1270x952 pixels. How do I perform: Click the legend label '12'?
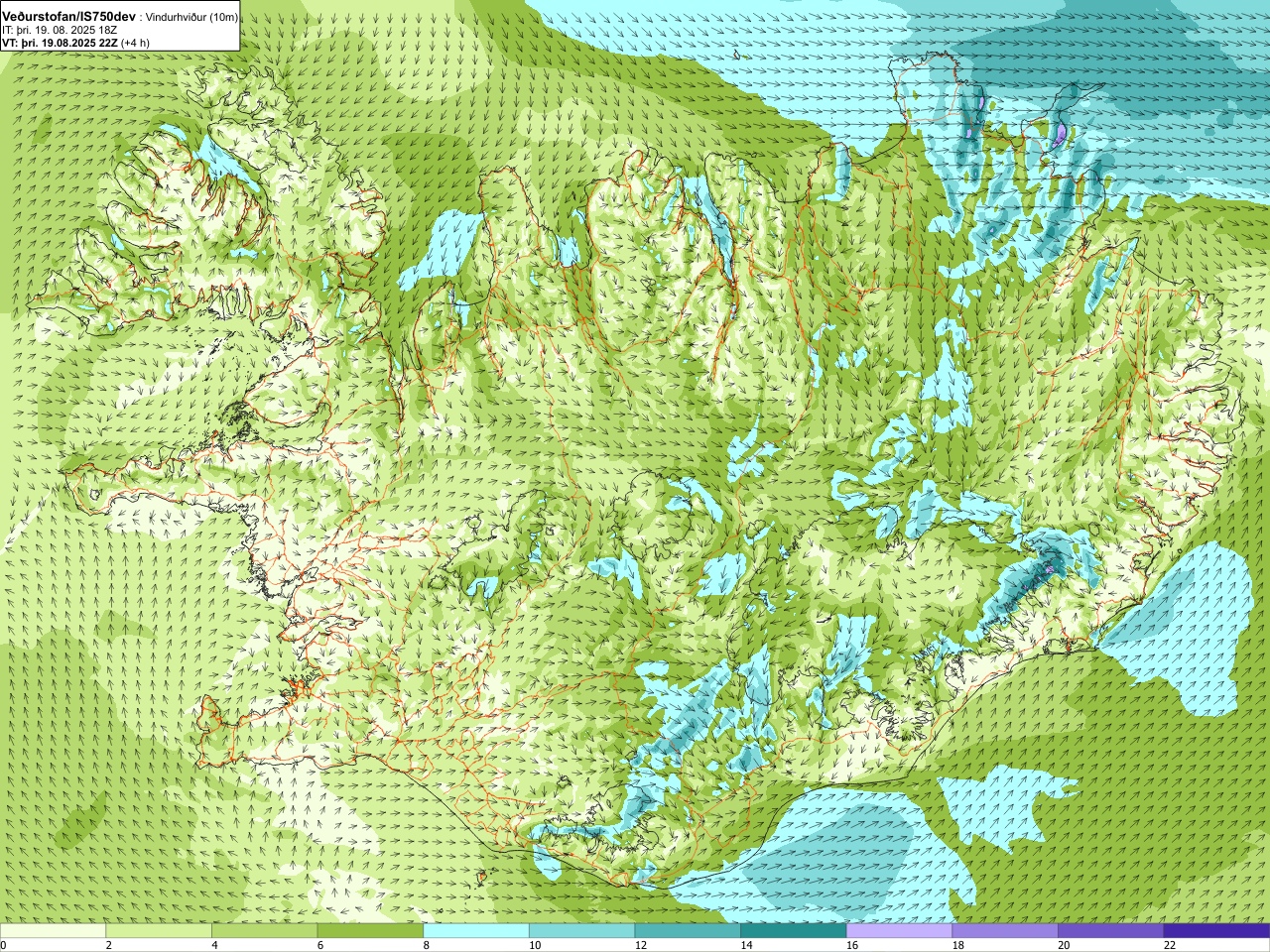(641, 946)
